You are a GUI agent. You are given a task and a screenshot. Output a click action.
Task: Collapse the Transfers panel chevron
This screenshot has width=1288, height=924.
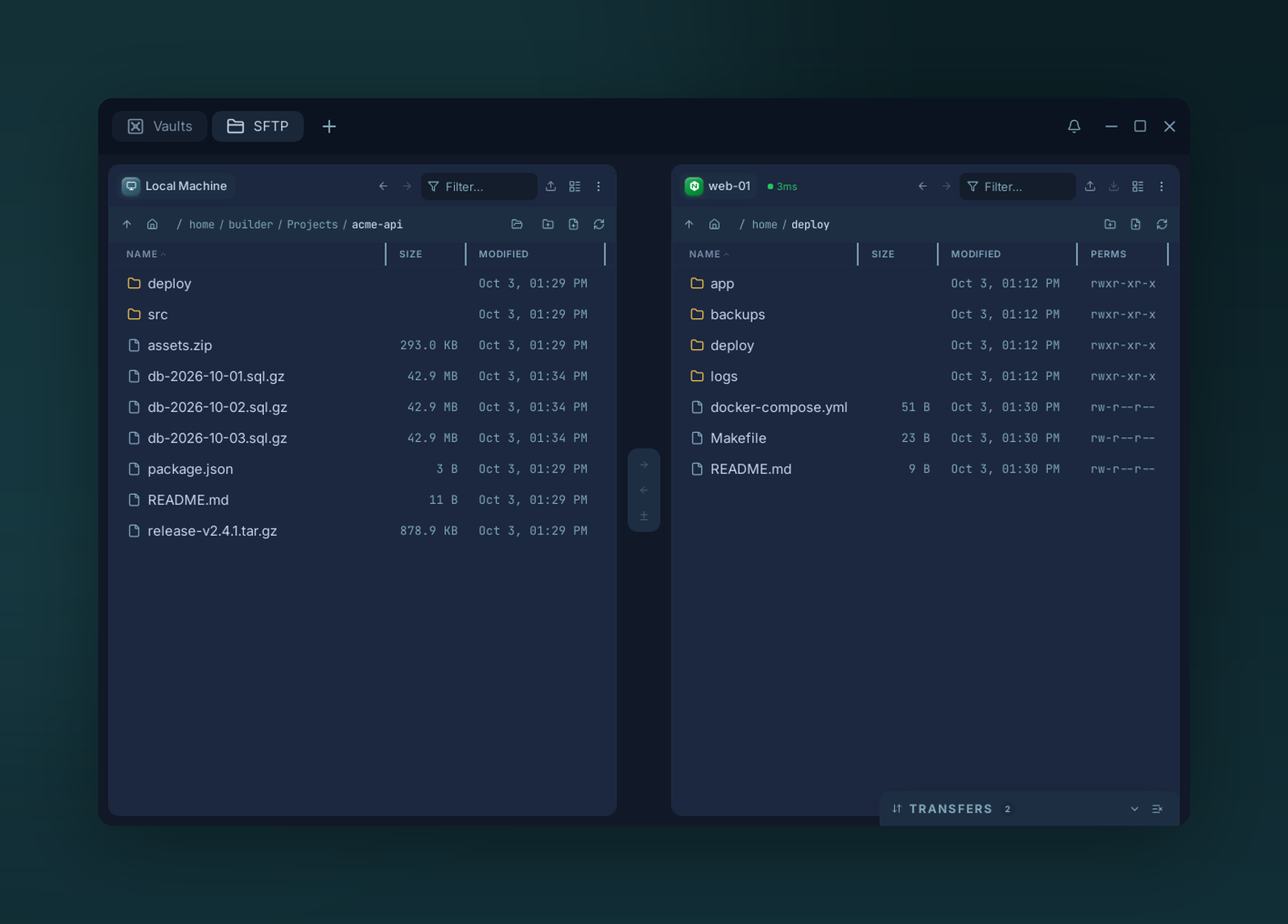(1134, 809)
